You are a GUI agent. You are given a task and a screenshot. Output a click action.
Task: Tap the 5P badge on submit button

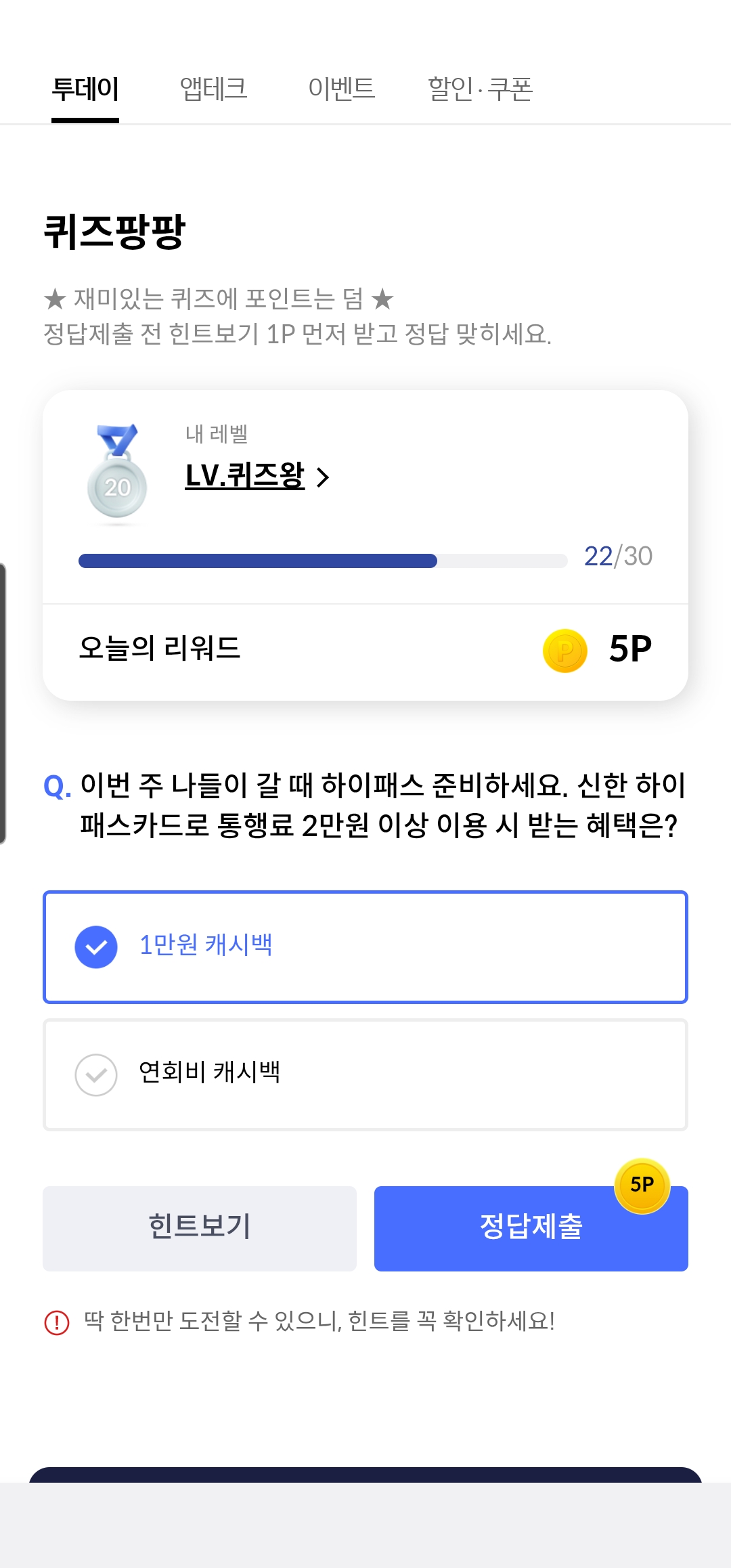click(x=642, y=1185)
